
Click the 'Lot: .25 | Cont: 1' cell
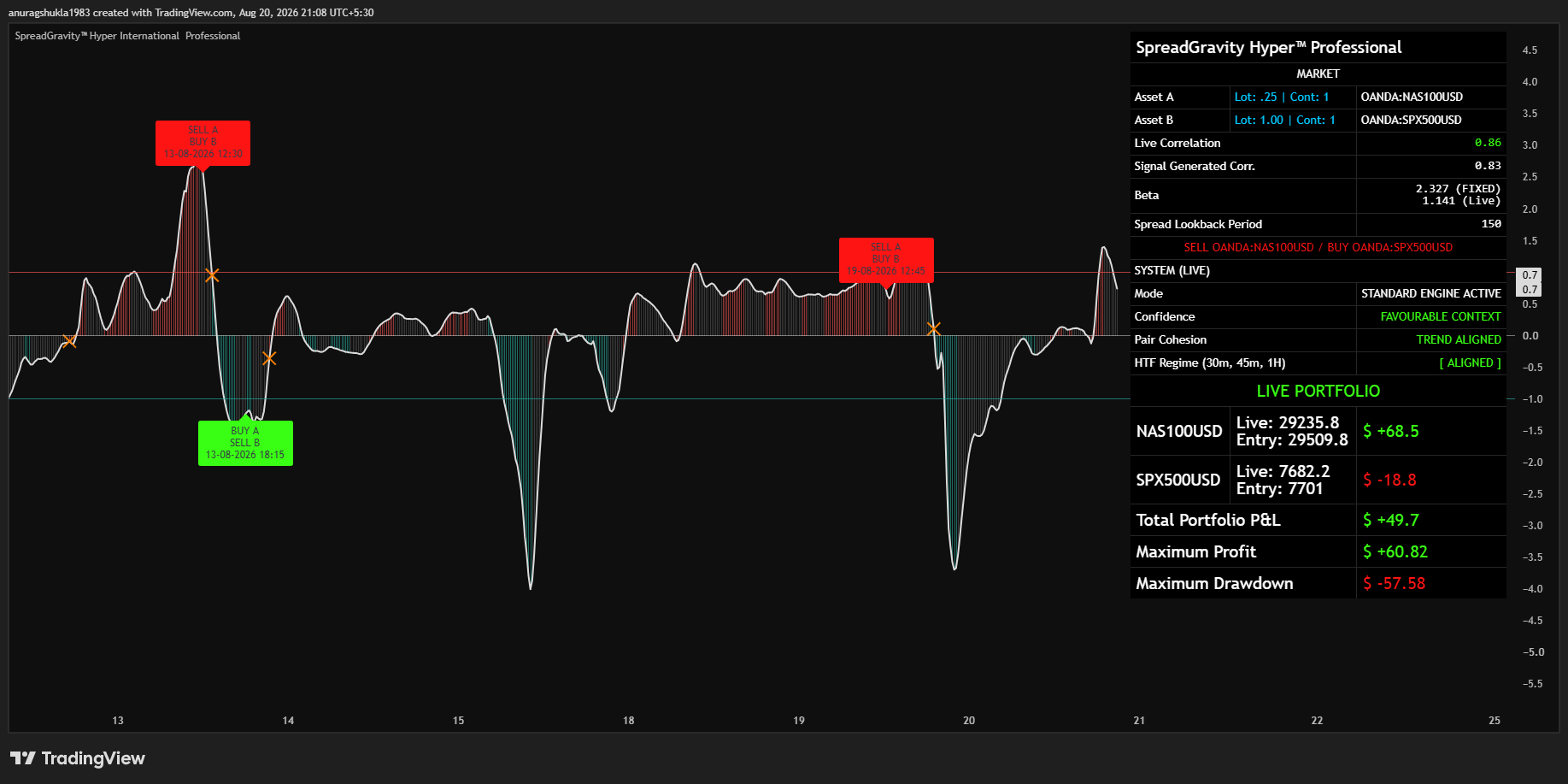click(x=1282, y=97)
